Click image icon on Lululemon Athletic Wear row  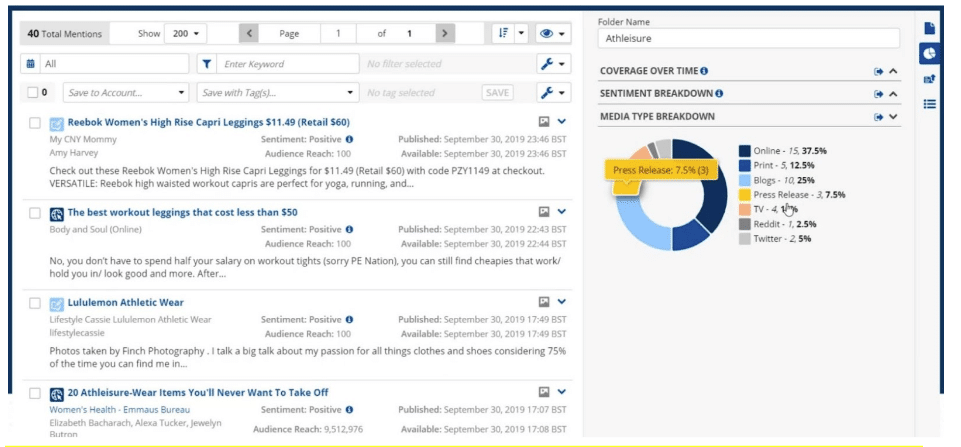pyautogui.click(x=544, y=302)
